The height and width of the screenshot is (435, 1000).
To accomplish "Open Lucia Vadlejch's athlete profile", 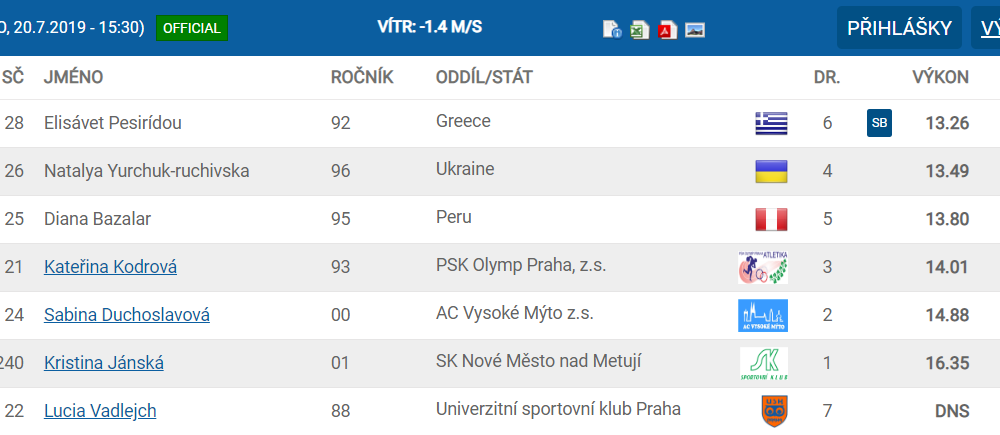I will point(100,411).
